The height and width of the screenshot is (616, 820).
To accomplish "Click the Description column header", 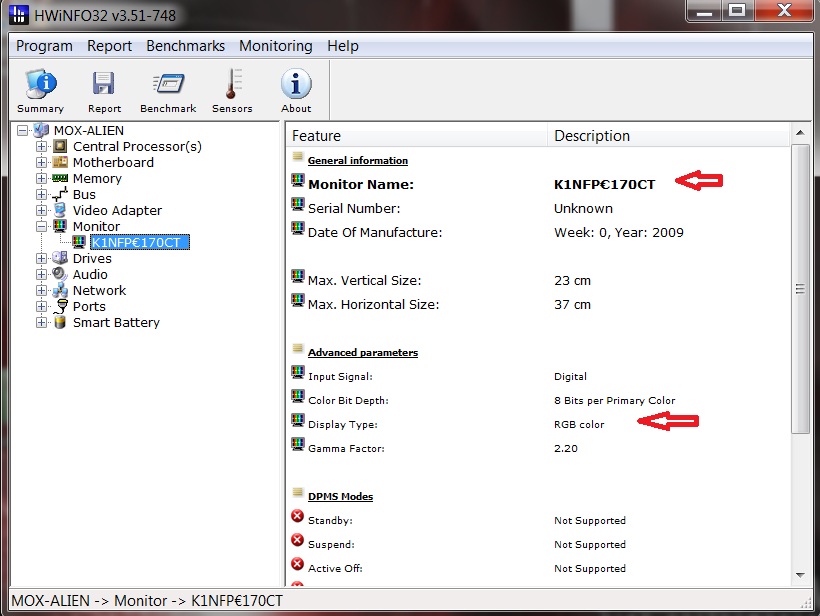I will tap(669, 136).
